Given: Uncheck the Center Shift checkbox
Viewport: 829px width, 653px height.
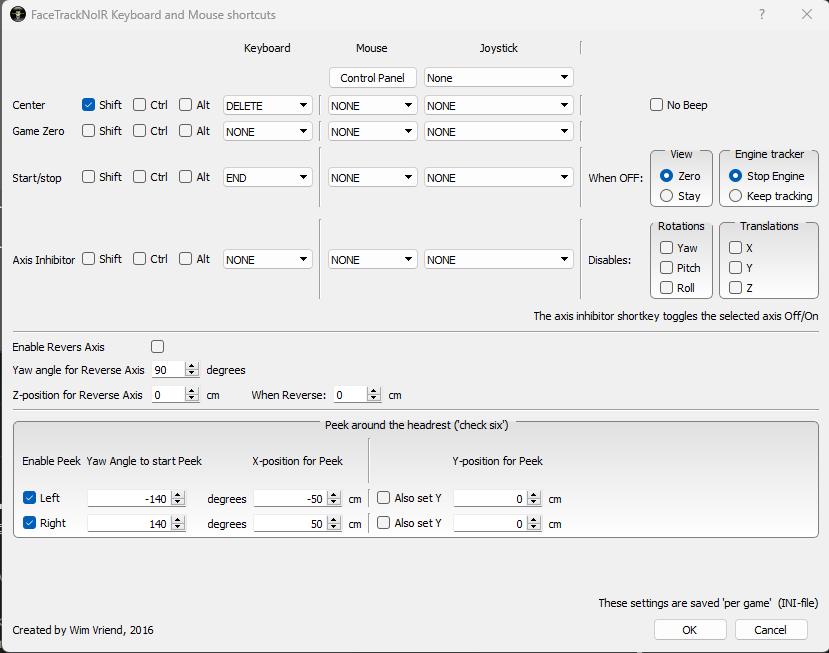Looking at the screenshot, I should click(x=89, y=105).
